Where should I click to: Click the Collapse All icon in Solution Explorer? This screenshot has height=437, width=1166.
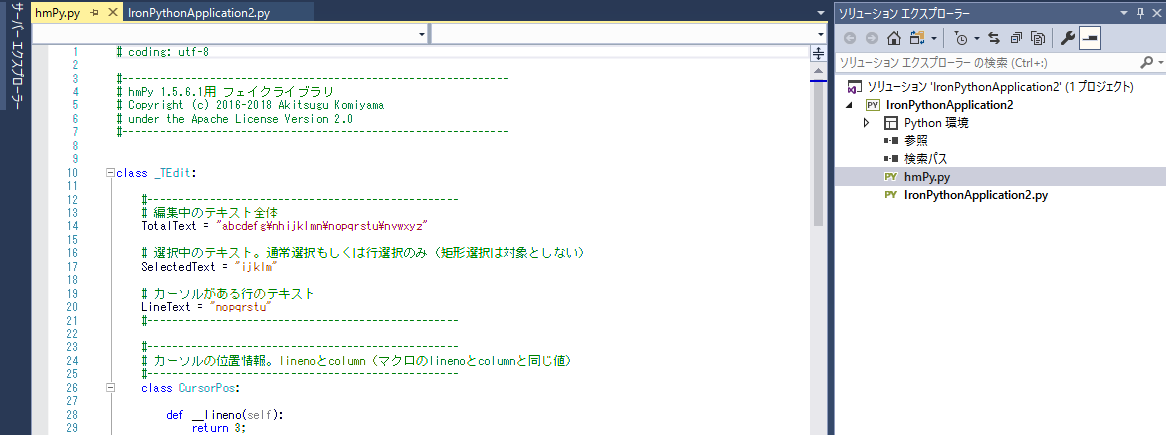pos(1016,38)
